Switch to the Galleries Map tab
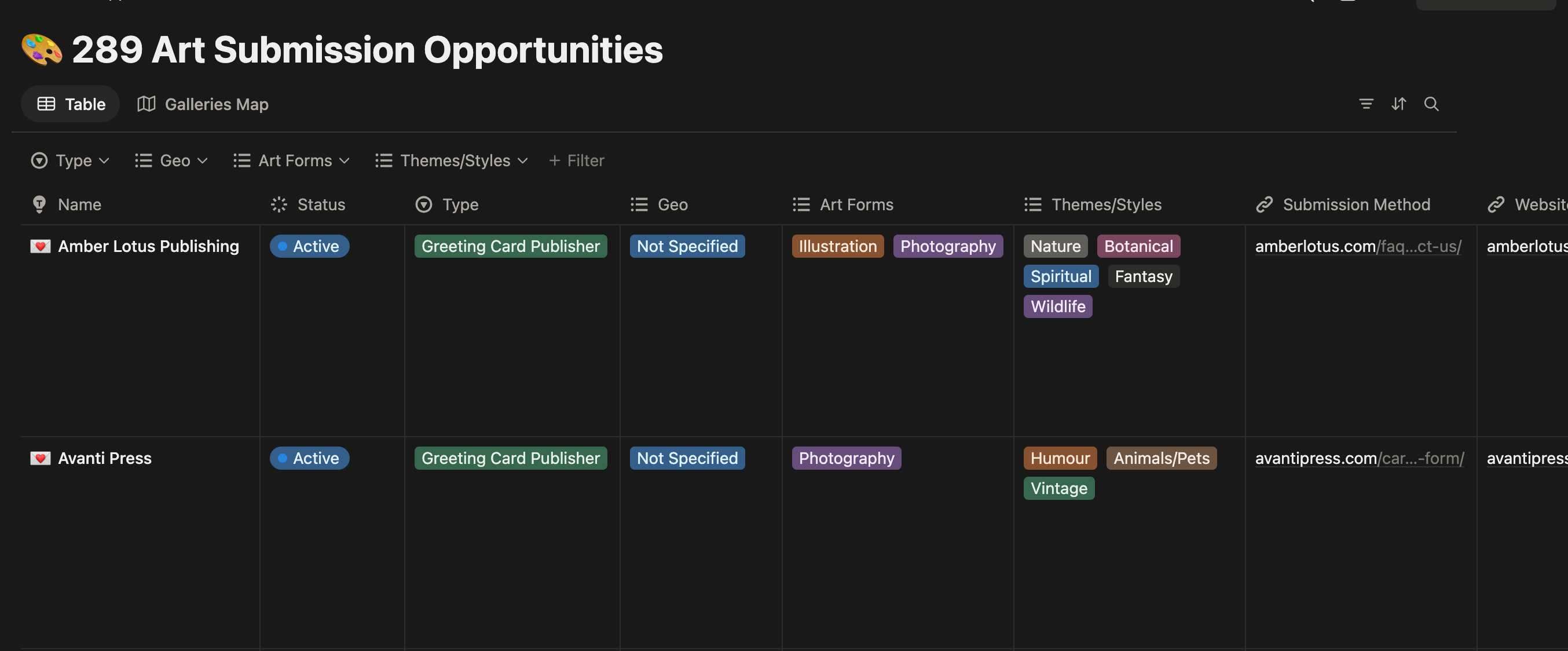The width and height of the screenshot is (1568, 651). (203, 104)
